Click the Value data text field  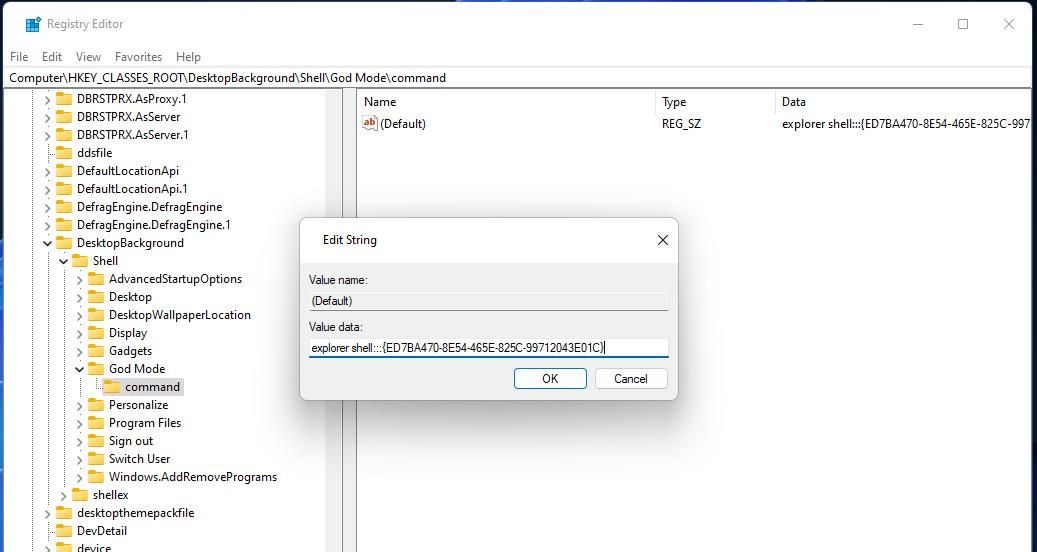[x=489, y=348]
